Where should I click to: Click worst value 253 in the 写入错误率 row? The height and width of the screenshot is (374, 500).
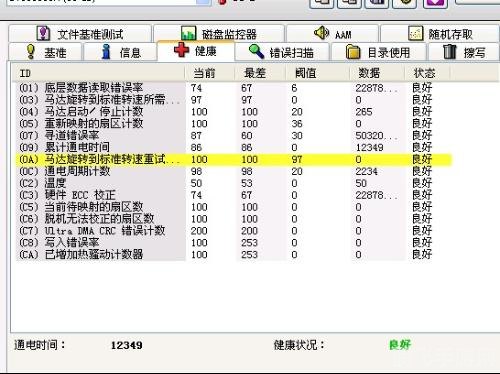[x=249, y=243]
